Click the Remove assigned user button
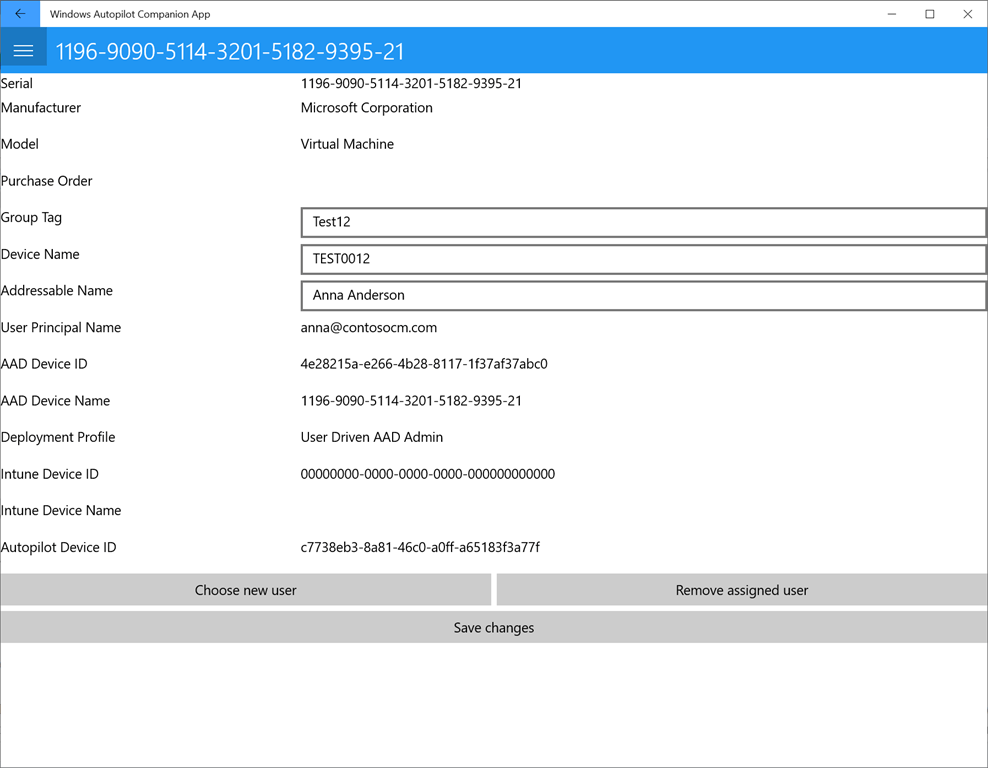The image size is (988, 768). point(740,590)
